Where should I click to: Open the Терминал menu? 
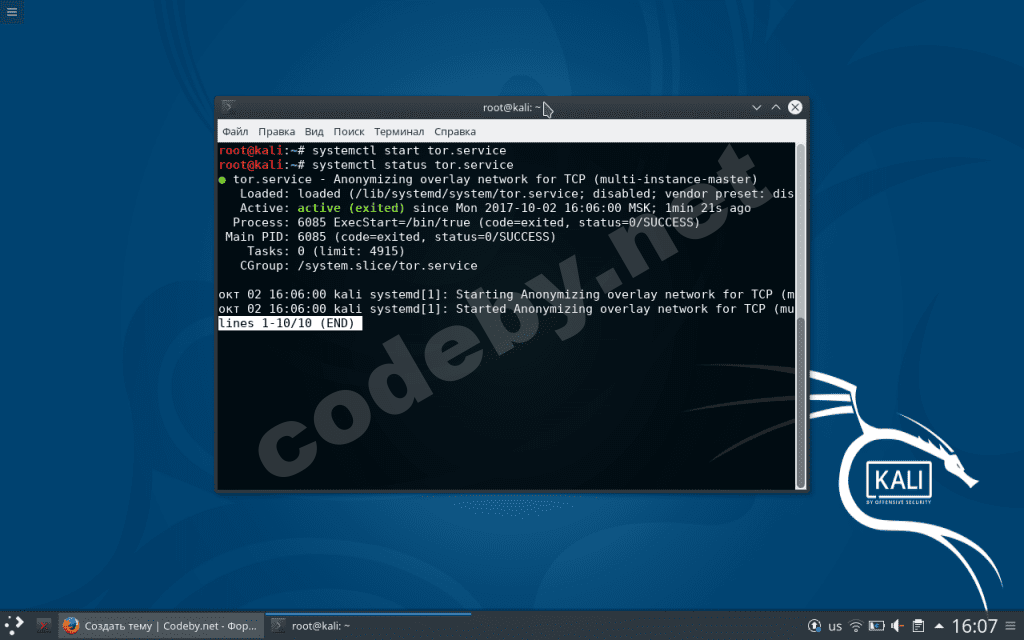click(399, 131)
